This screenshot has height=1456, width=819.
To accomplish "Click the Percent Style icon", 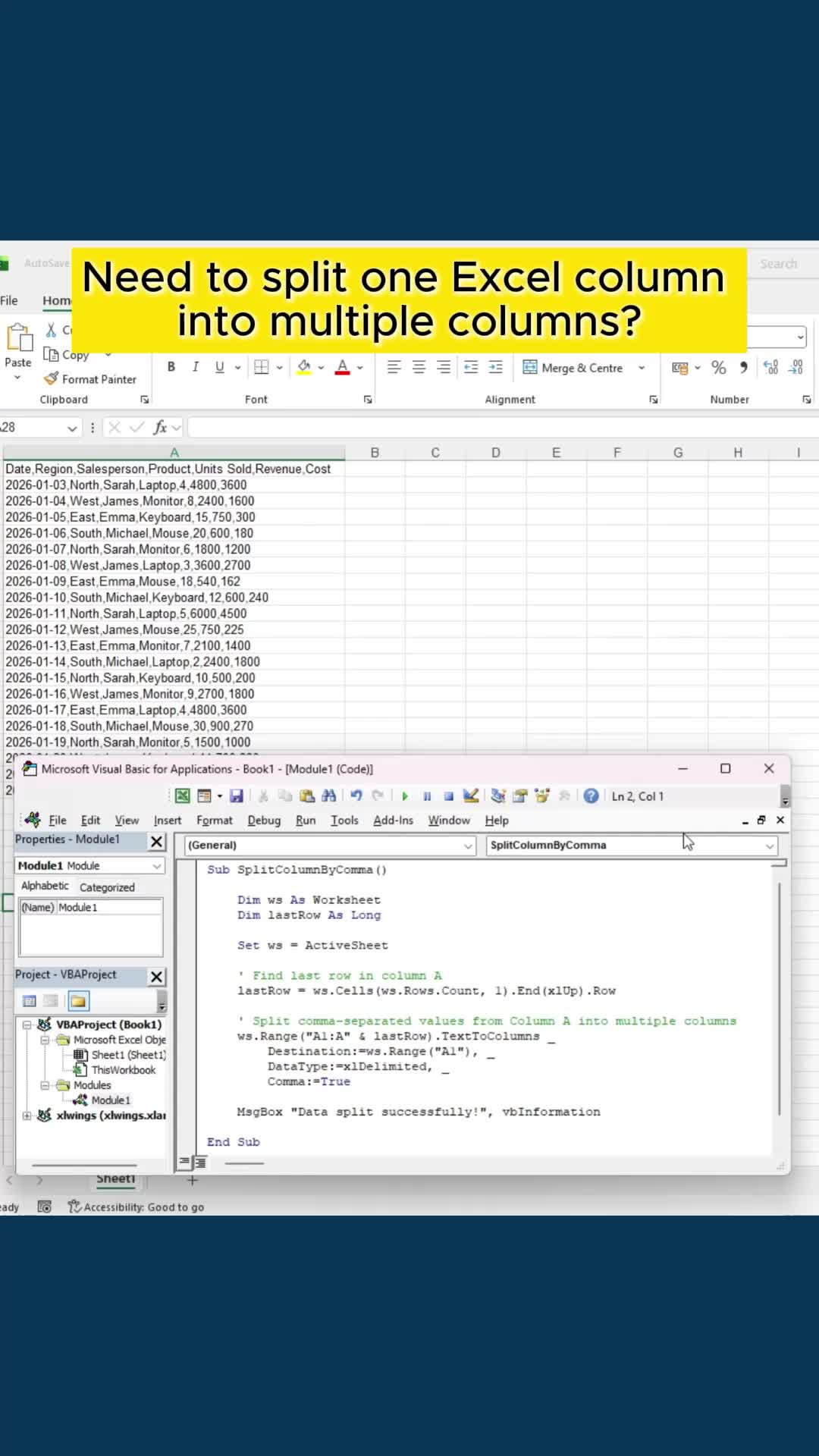I will [x=719, y=368].
